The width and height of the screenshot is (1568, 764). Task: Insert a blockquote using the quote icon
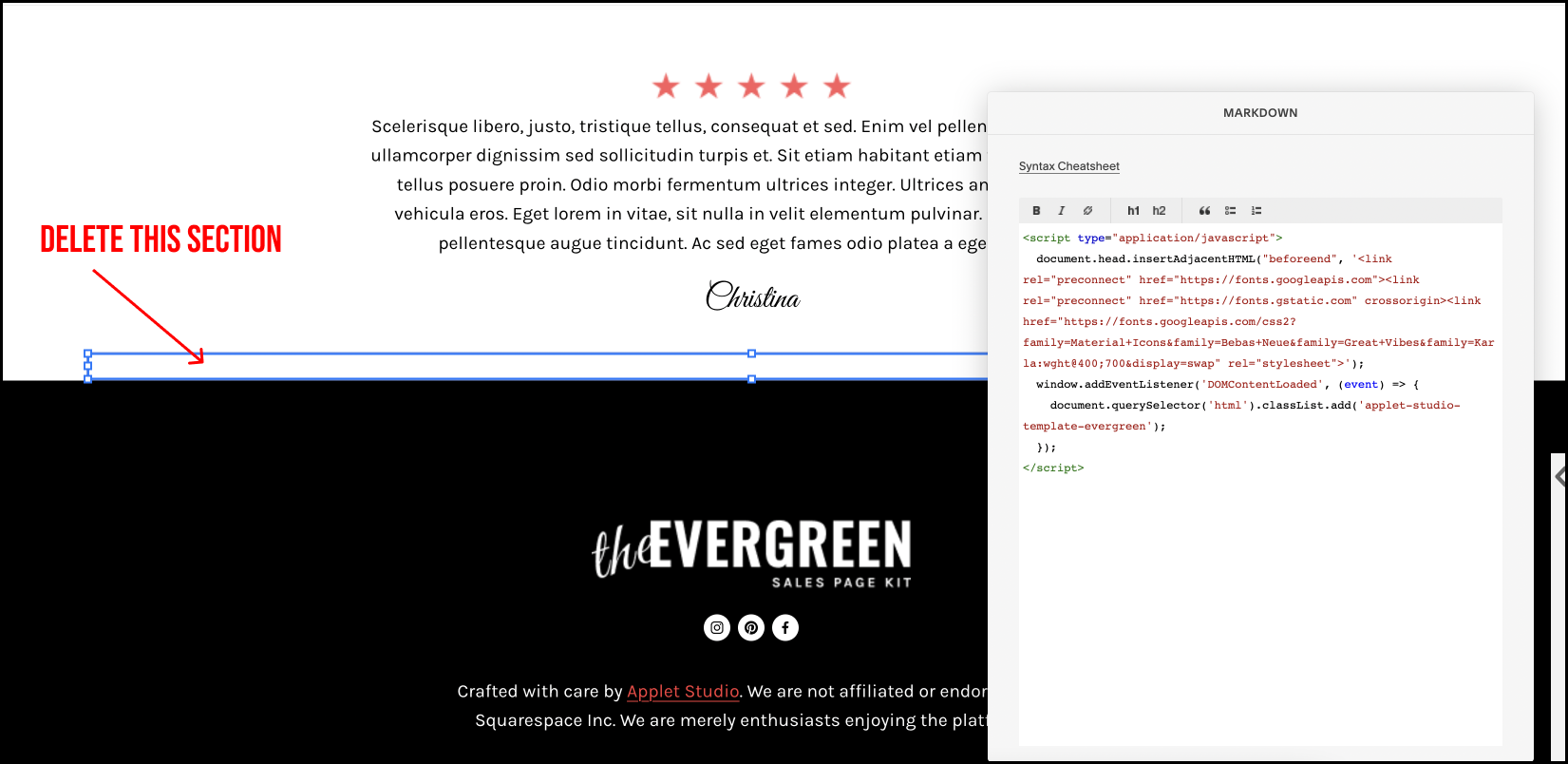[1204, 211]
